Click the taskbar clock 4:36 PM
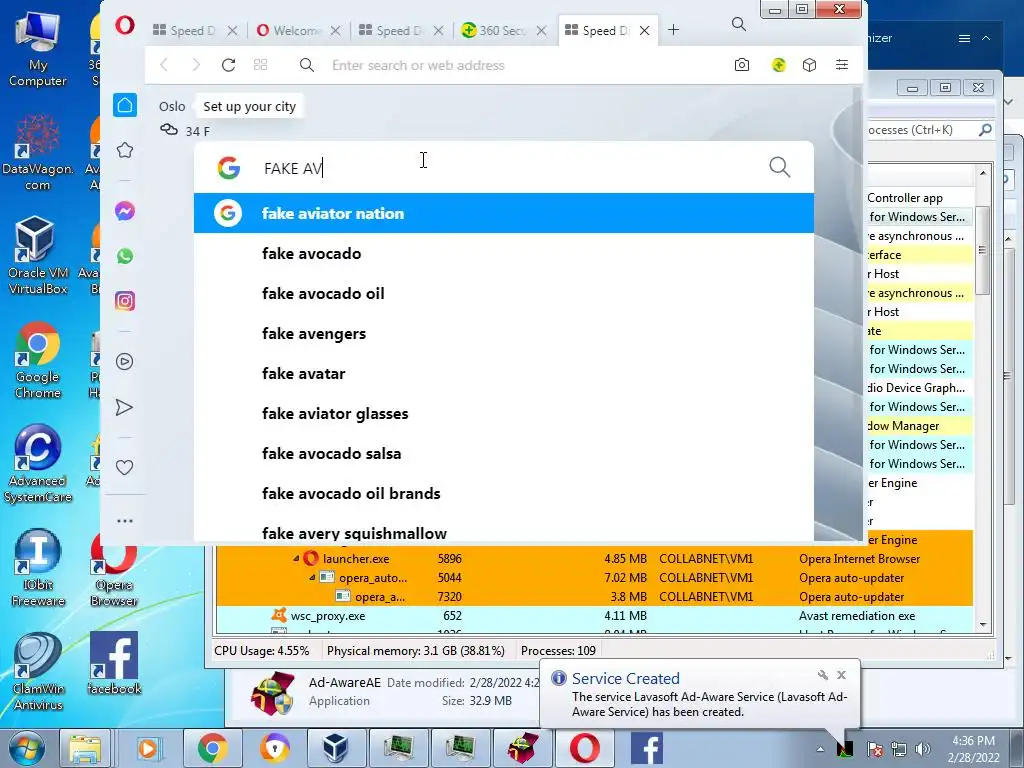The width and height of the screenshot is (1024, 768). point(973,749)
